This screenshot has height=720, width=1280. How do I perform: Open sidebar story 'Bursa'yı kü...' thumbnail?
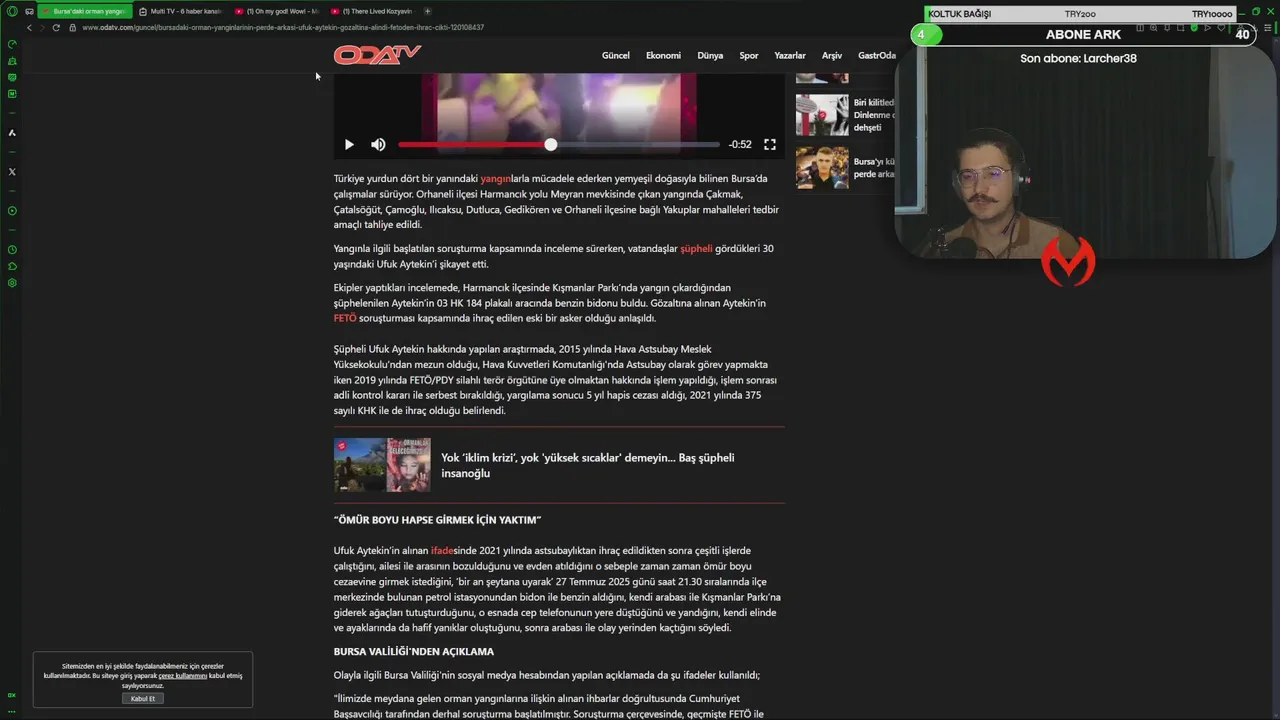[822, 168]
